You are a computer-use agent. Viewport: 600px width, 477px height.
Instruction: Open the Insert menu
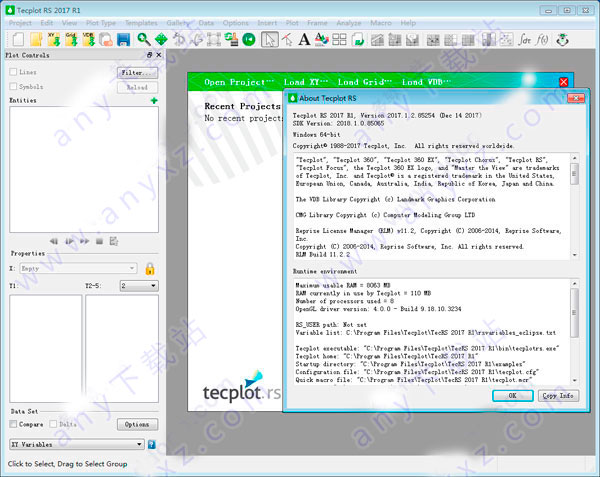pyautogui.click(x=267, y=23)
